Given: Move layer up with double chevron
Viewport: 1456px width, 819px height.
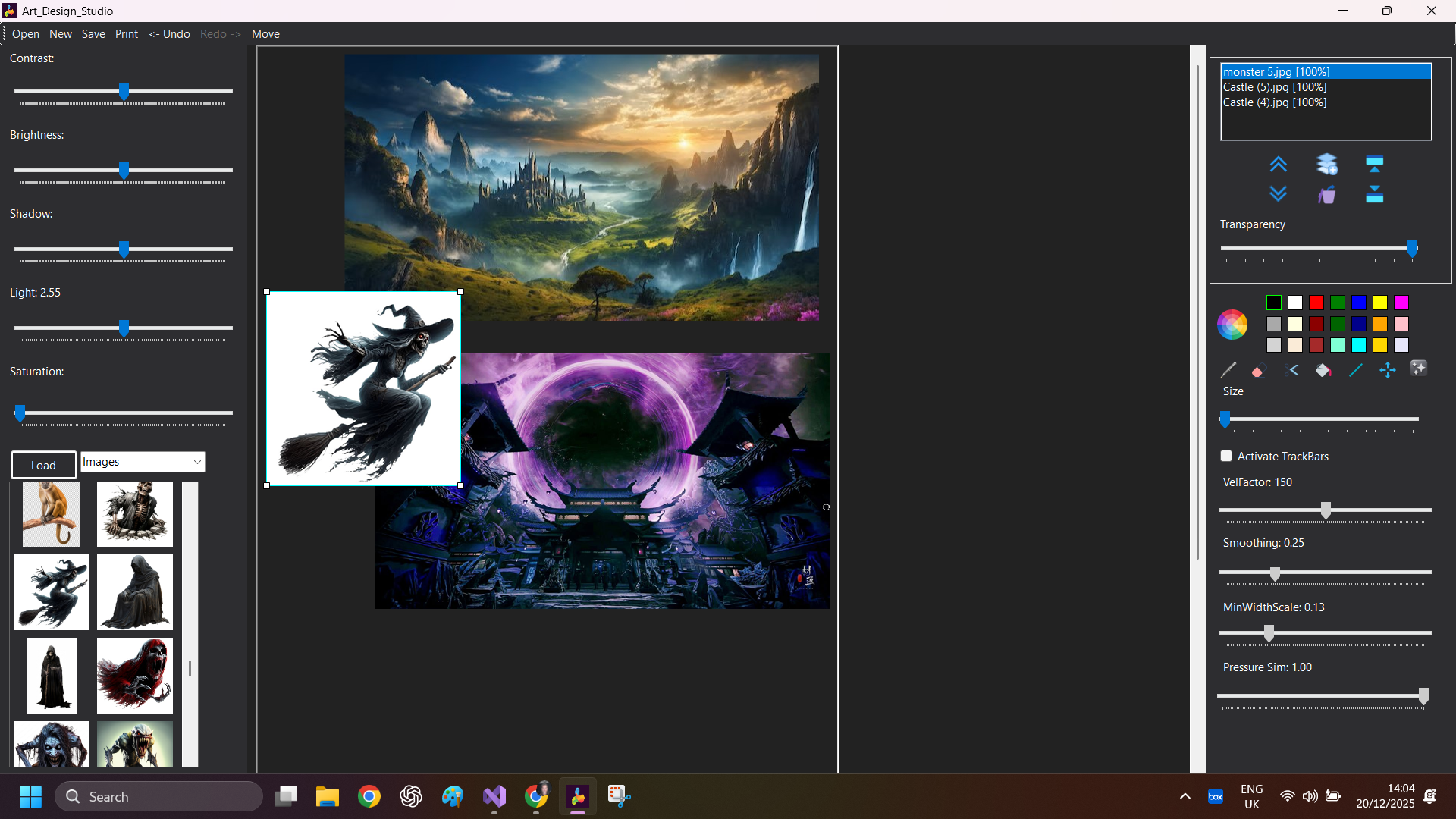Looking at the screenshot, I should point(1278,164).
